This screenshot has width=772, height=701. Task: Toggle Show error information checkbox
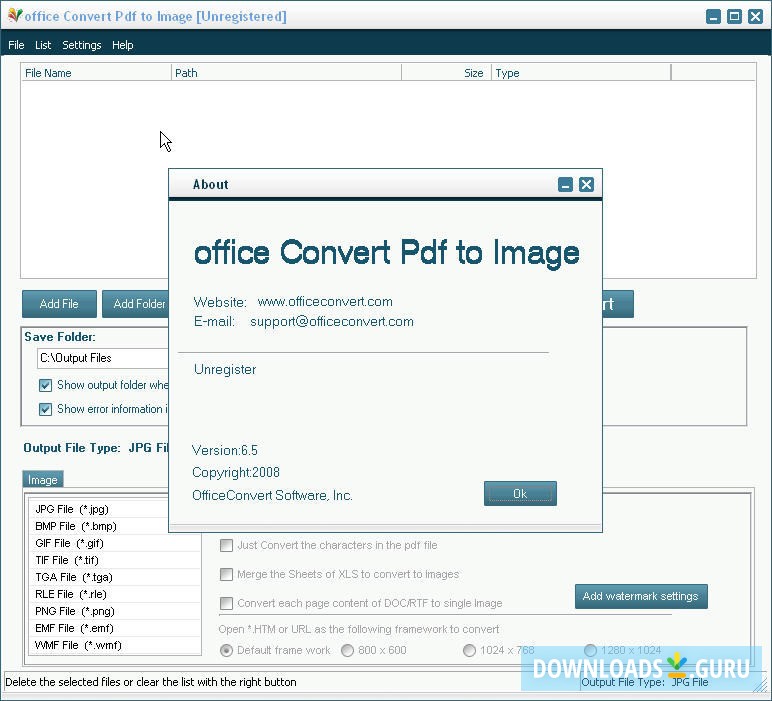coord(45,409)
